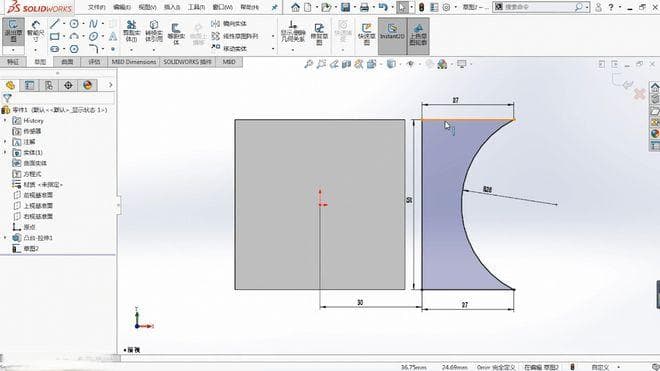The height and width of the screenshot is (371, 660).
Task: Select the Ellipse sketch tool
Action: (93, 37)
